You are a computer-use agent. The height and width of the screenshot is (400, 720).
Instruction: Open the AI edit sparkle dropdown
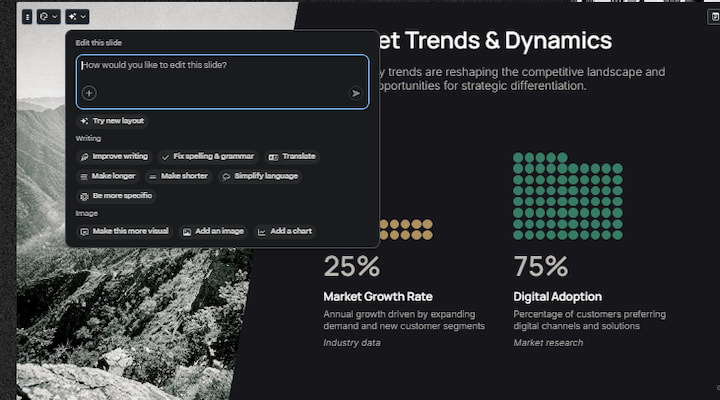coord(77,17)
